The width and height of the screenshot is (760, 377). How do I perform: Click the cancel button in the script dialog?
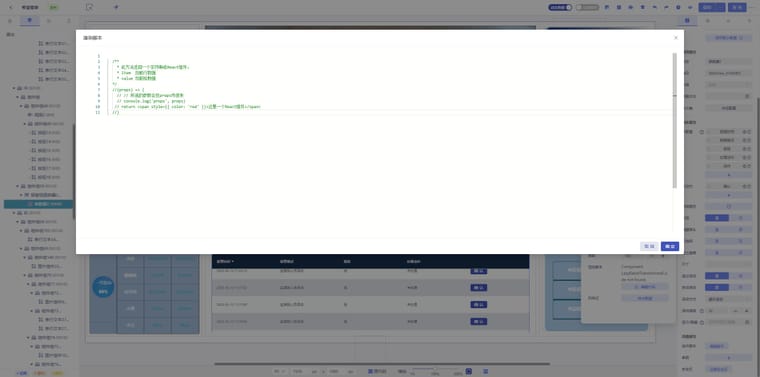pyautogui.click(x=649, y=246)
